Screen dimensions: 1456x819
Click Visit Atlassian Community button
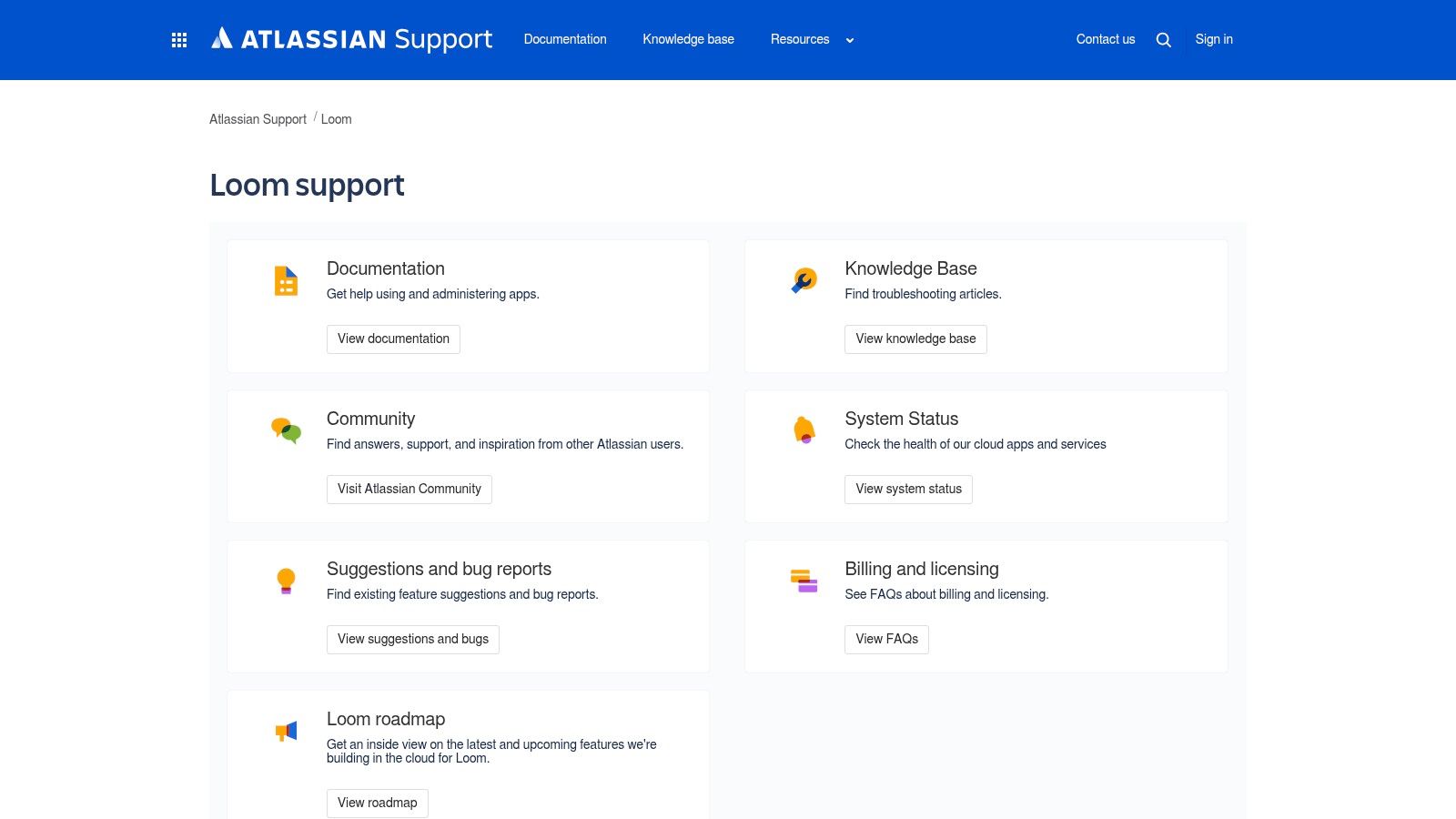[x=409, y=489]
